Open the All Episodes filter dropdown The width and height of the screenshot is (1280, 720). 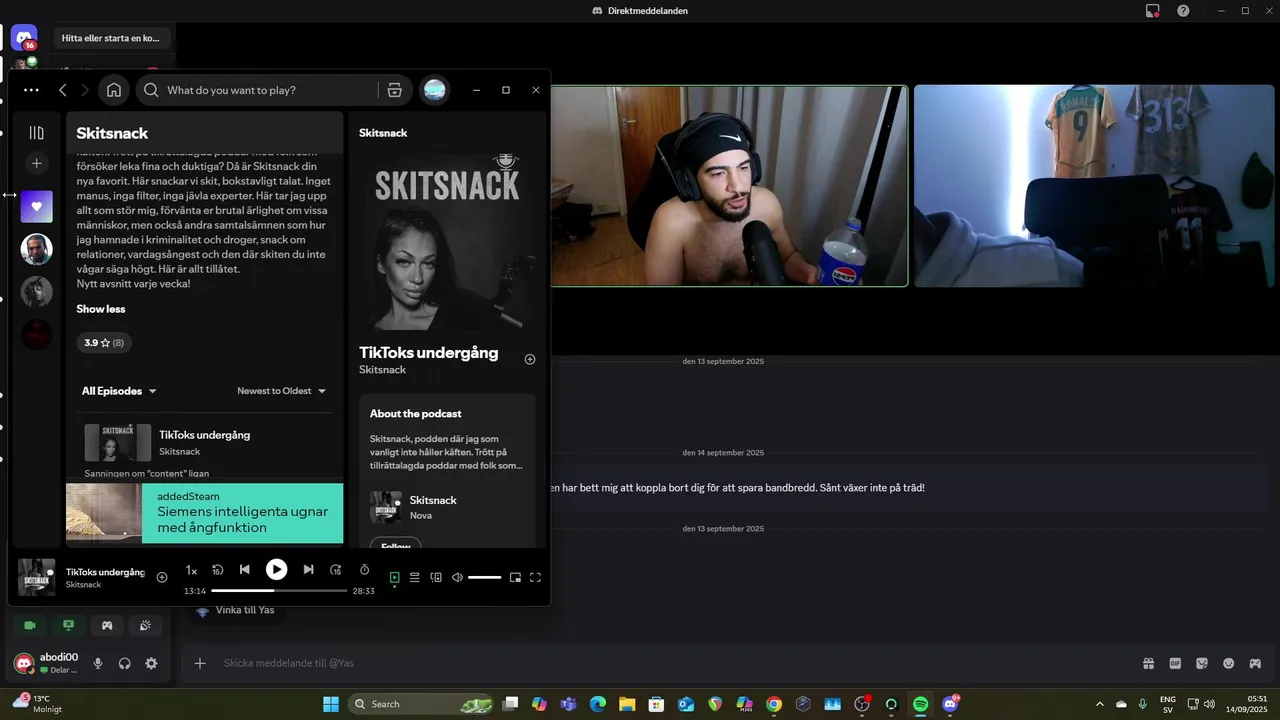119,391
